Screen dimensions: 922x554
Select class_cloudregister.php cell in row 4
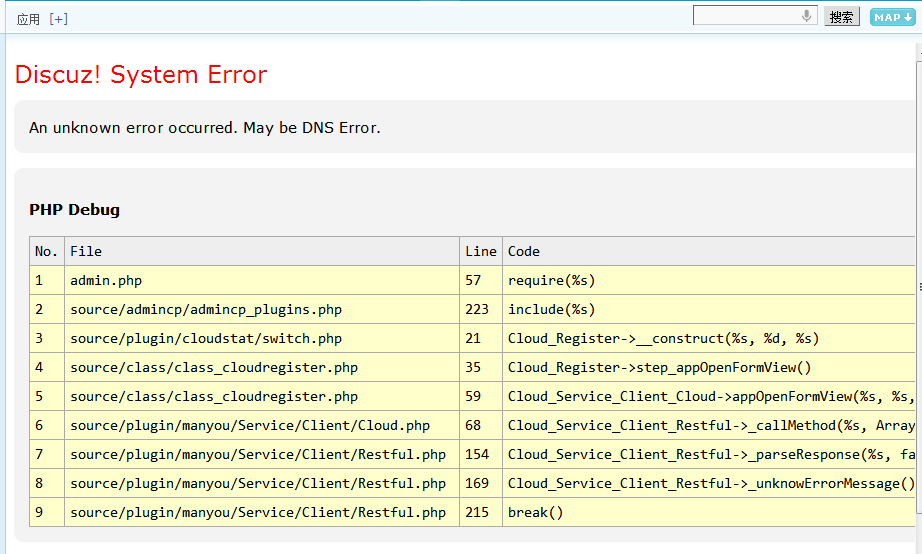coord(262,367)
